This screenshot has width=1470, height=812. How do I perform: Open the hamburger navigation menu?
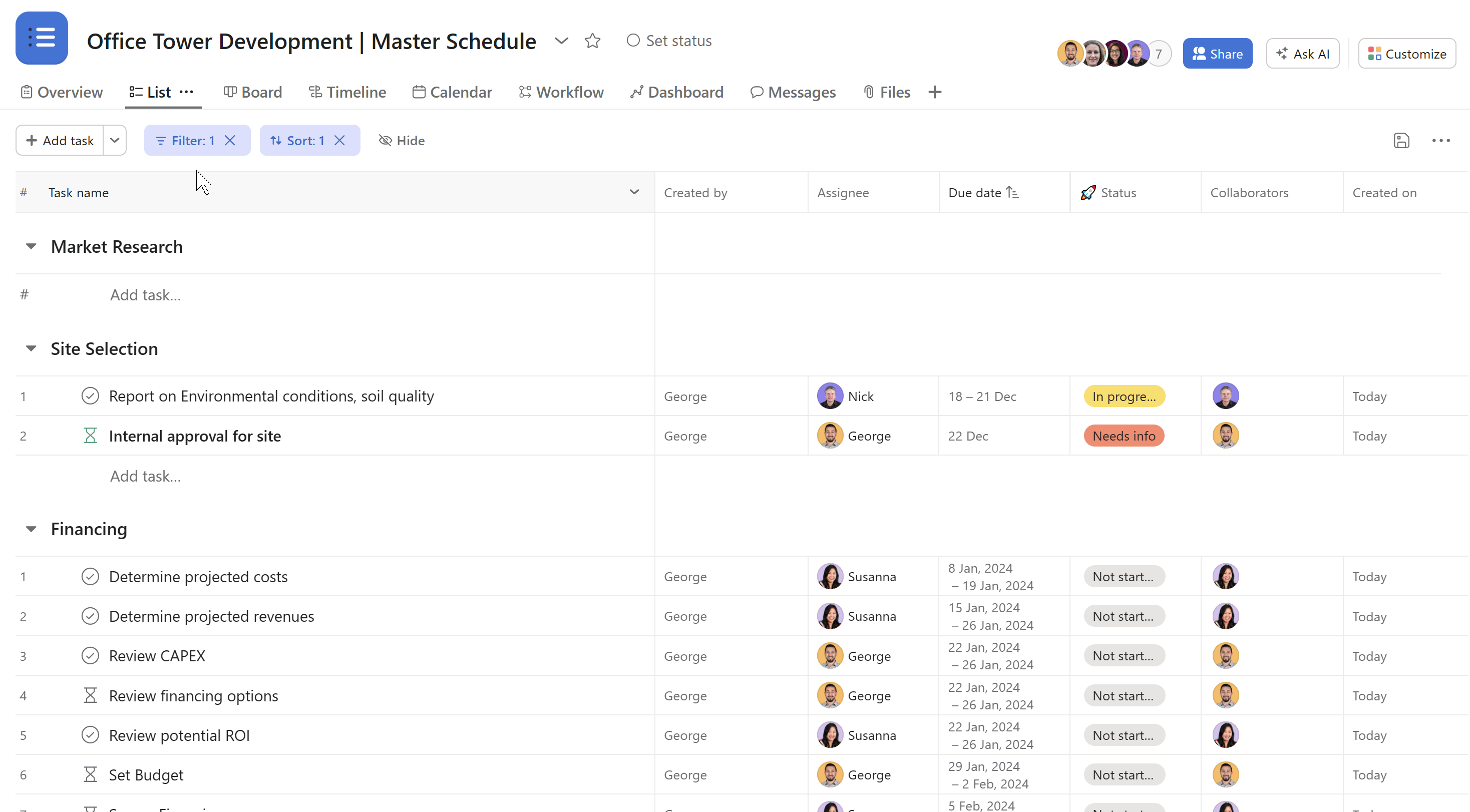click(x=41, y=38)
